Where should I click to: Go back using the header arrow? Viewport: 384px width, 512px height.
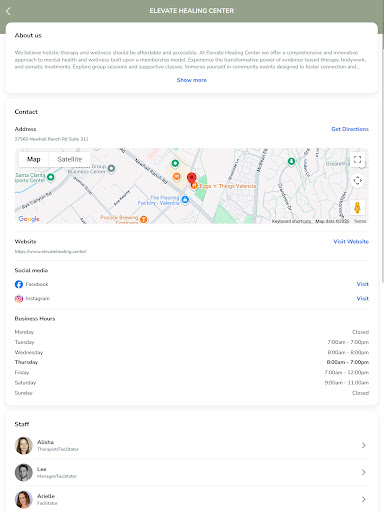8,11
